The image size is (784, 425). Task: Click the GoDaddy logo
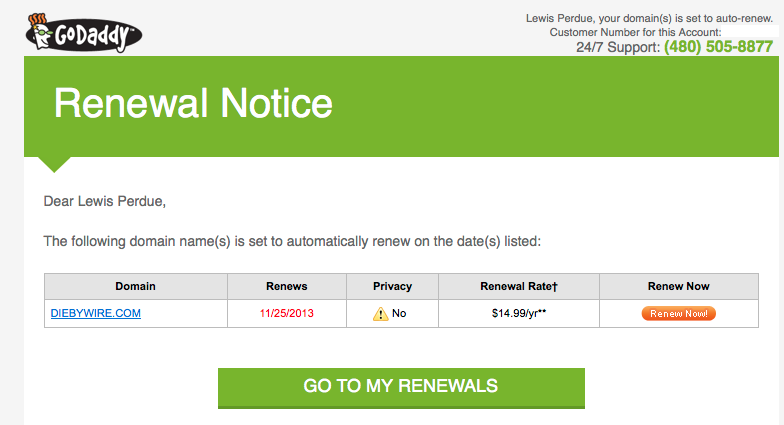tap(84, 33)
